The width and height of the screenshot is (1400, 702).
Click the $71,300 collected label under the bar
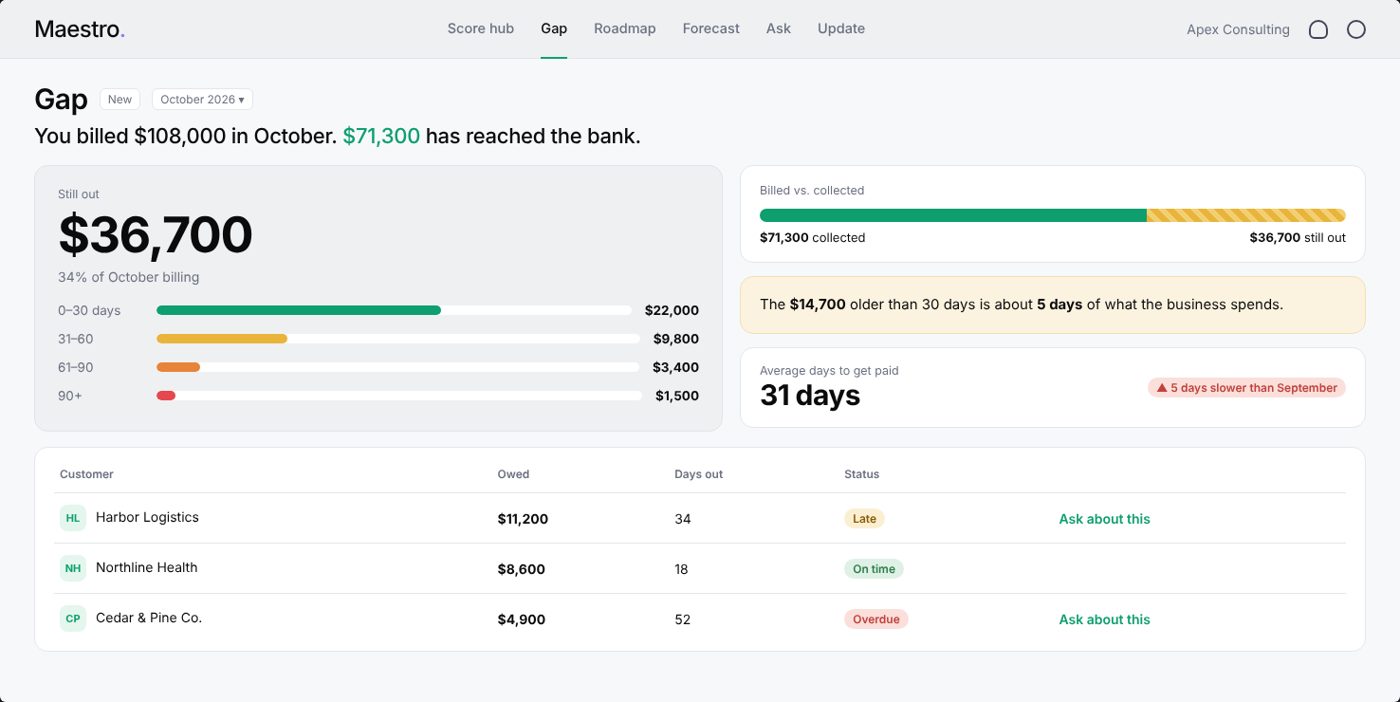tap(812, 238)
